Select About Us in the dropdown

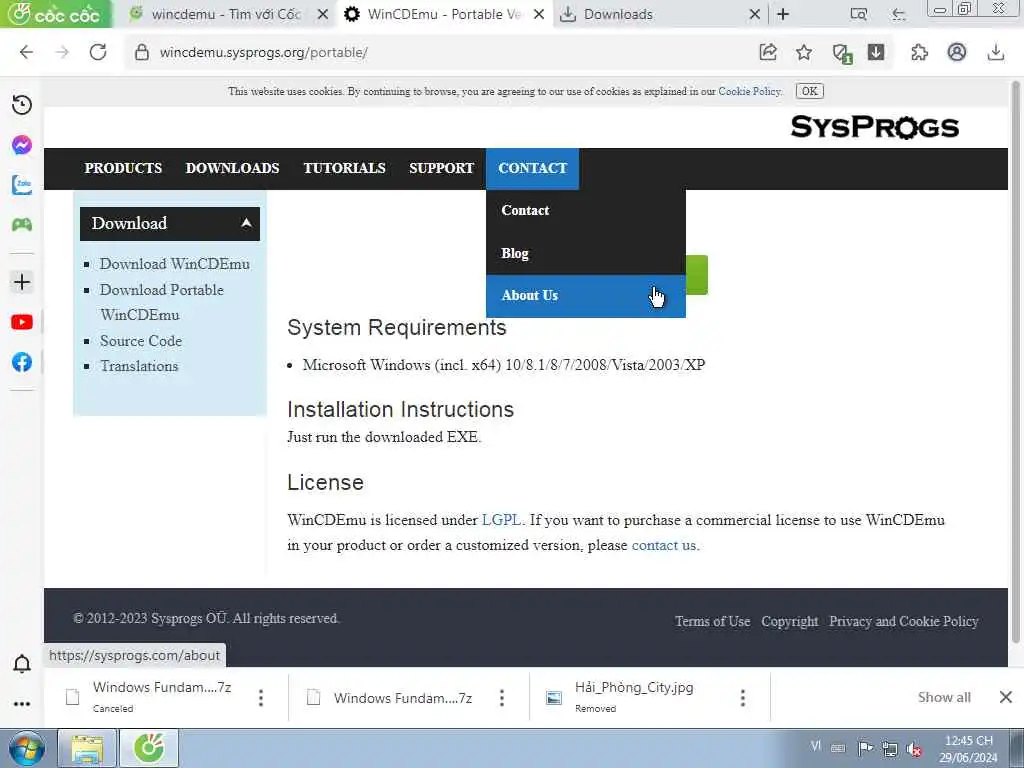tap(586, 296)
